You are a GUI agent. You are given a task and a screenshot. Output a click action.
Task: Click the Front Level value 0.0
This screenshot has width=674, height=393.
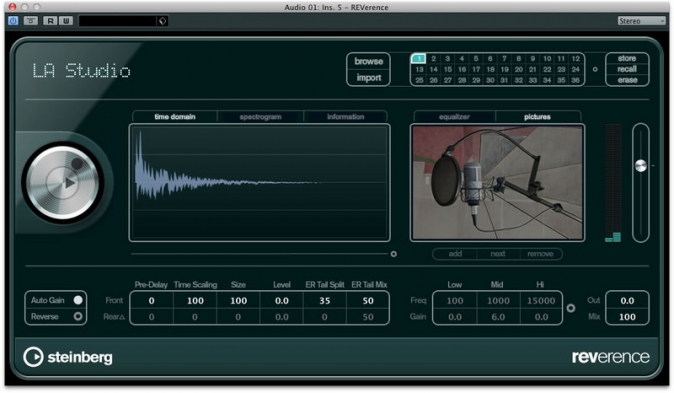tap(282, 301)
